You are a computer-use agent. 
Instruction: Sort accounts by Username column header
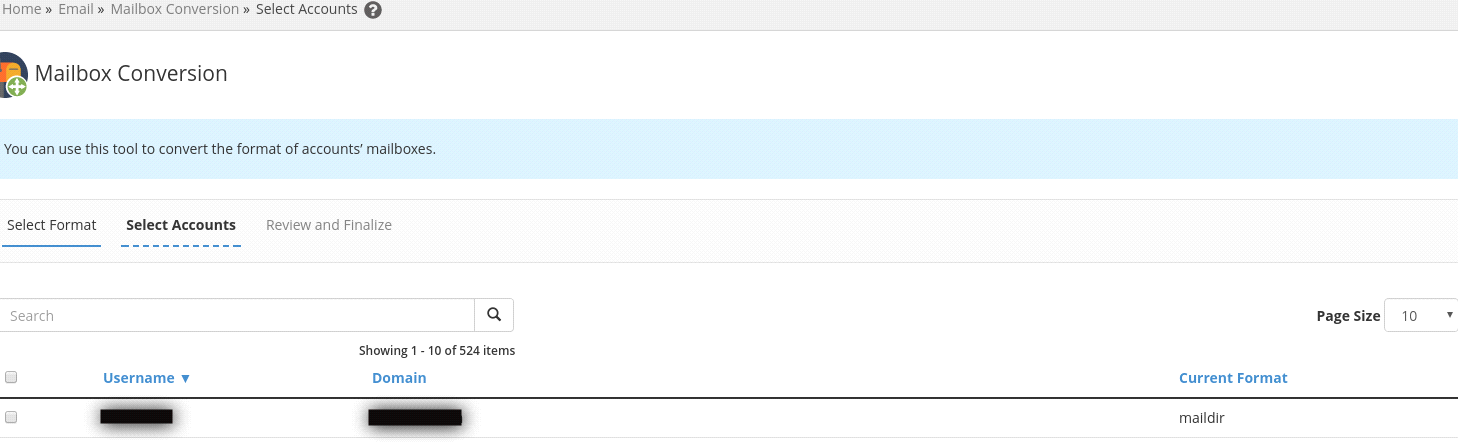[x=138, y=378]
